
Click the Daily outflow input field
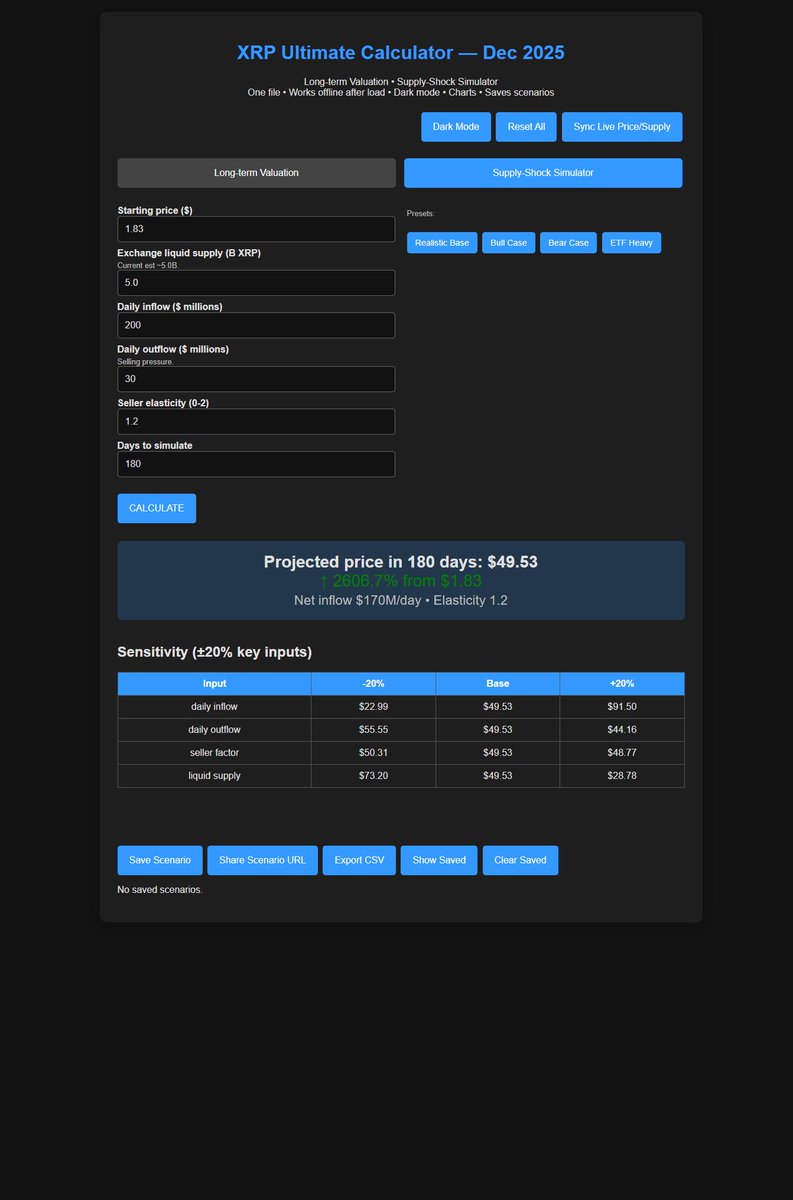(x=256, y=379)
